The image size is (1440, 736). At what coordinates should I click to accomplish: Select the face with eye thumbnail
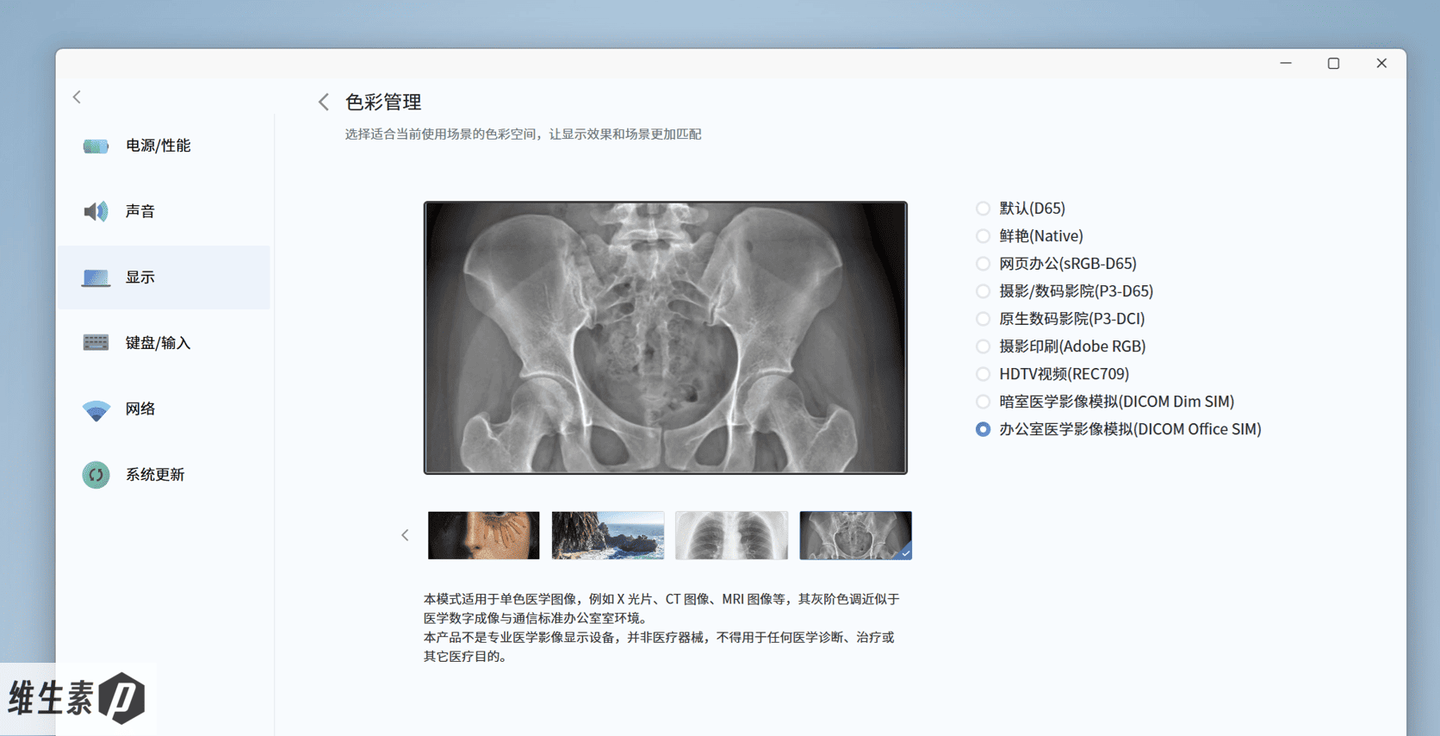484,535
